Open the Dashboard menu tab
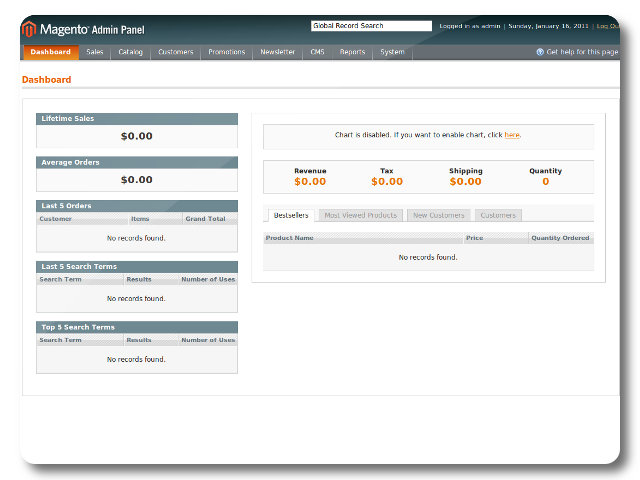Image resolution: width=640 pixels, height=480 pixels. pyautogui.click(x=50, y=52)
